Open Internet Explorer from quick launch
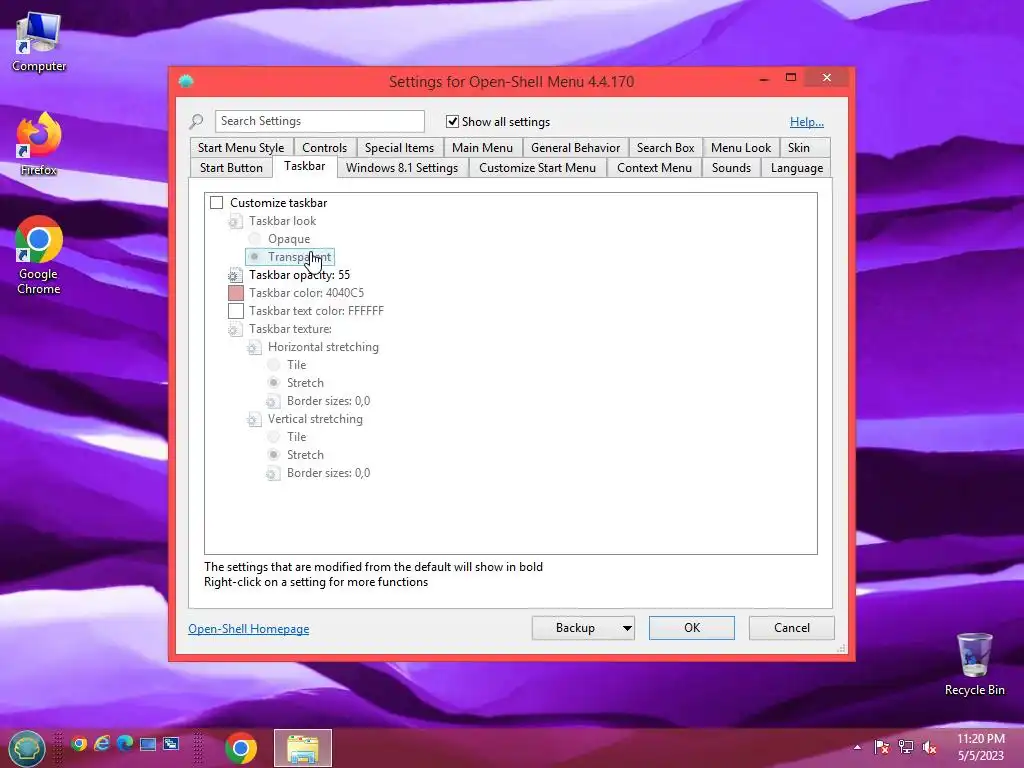 pos(102,744)
